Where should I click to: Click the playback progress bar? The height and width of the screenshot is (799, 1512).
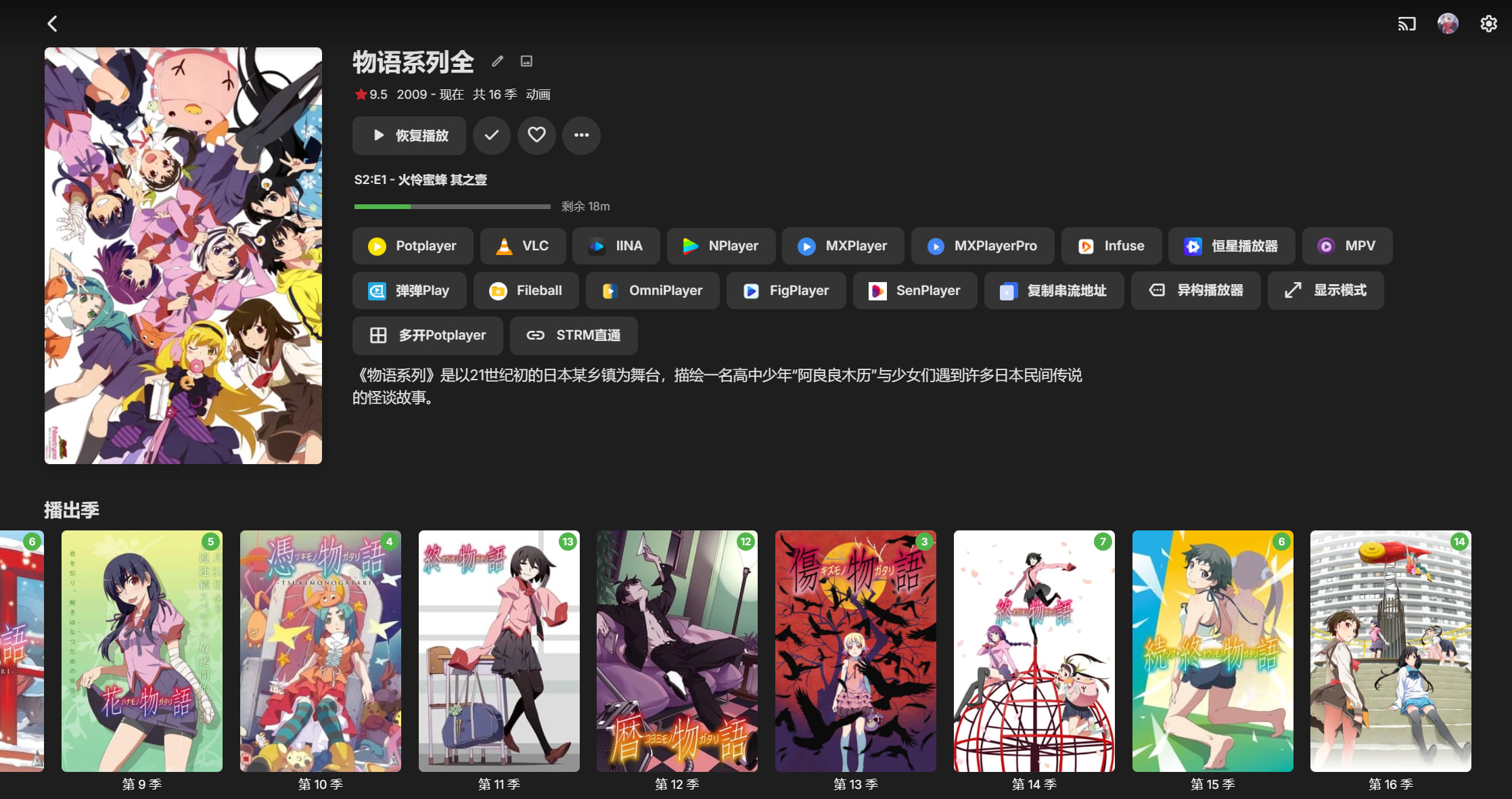coord(453,206)
